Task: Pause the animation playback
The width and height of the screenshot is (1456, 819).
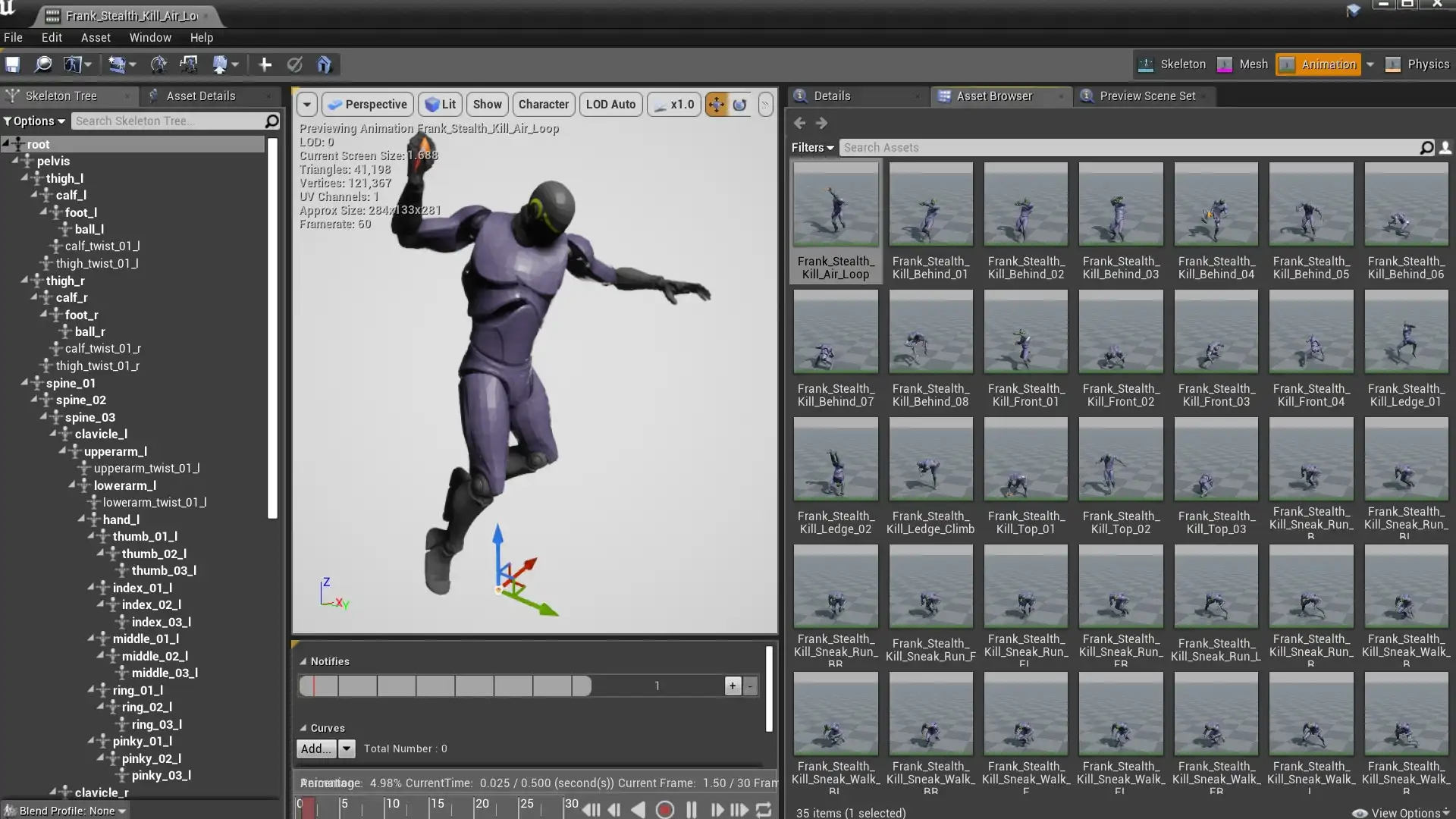Action: [691, 810]
